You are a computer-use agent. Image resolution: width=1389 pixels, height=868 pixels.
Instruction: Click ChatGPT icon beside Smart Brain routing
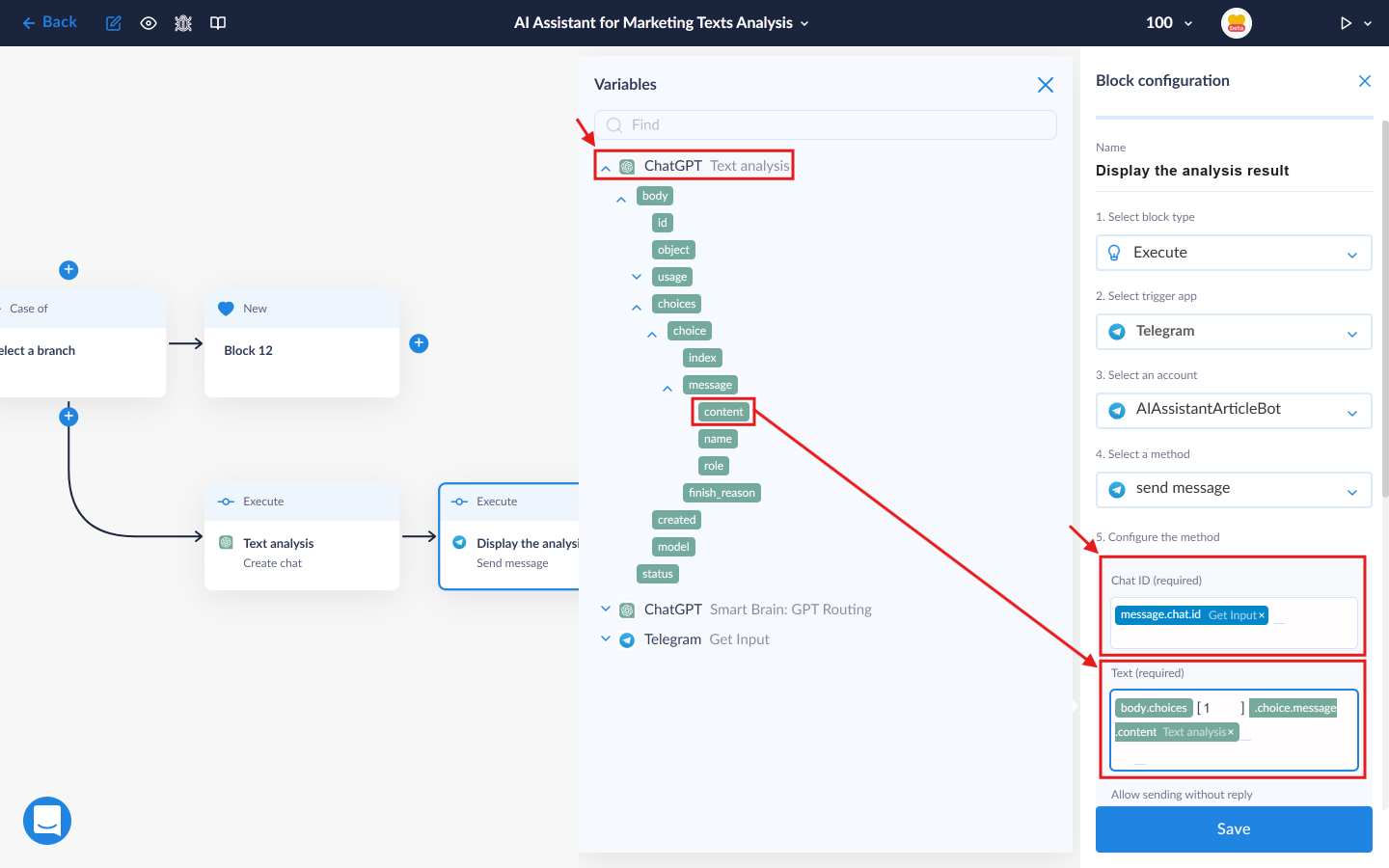point(627,610)
